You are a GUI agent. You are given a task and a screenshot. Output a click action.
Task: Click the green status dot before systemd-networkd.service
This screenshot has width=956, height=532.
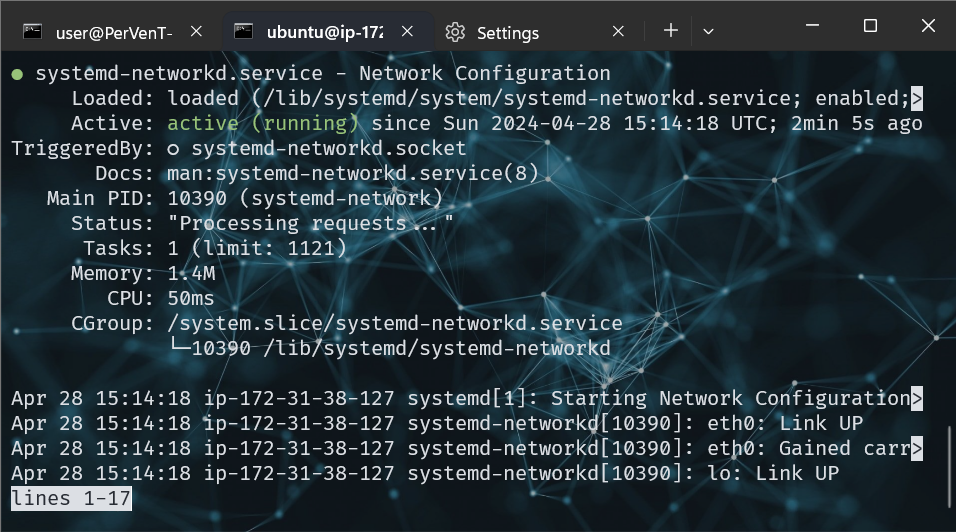click(x=17, y=74)
